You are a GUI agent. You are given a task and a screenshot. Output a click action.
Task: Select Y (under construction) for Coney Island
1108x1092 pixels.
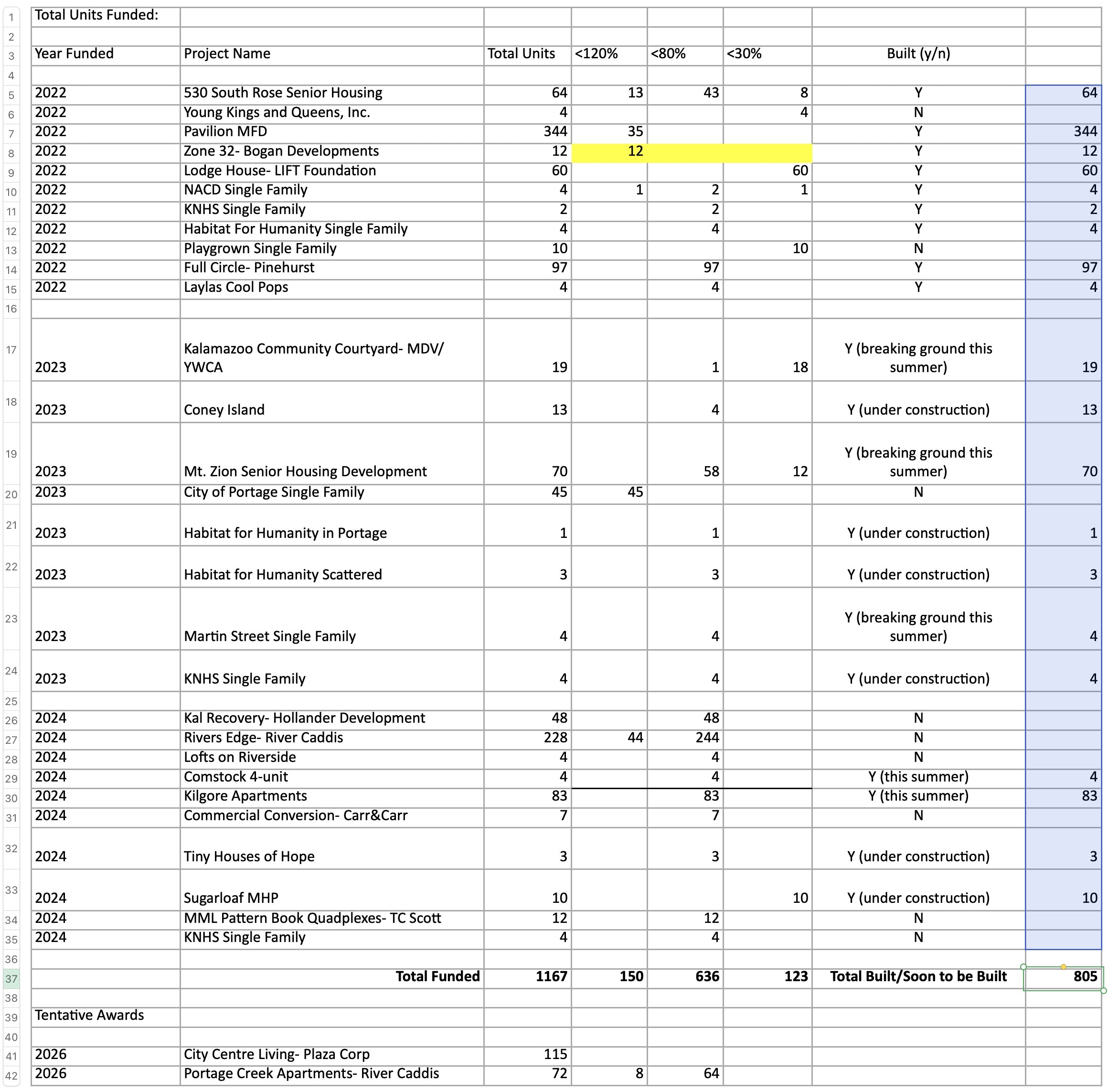[x=917, y=409]
